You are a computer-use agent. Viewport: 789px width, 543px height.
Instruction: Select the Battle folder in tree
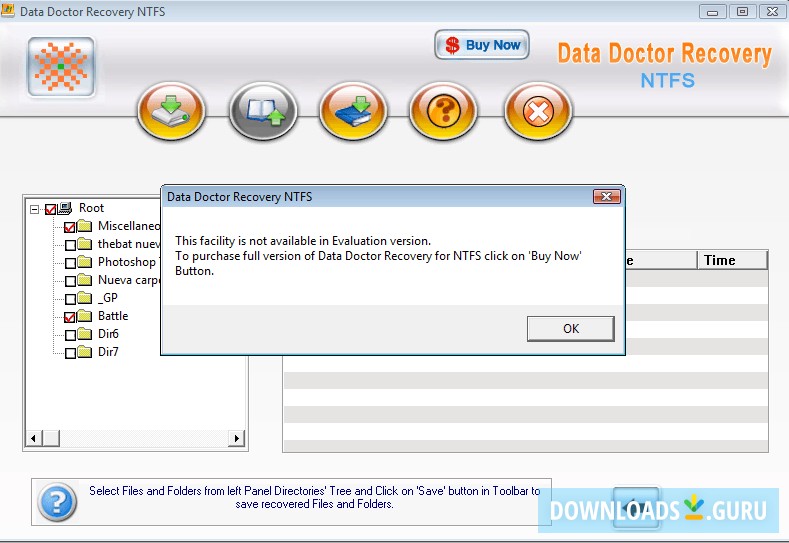click(x=113, y=316)
